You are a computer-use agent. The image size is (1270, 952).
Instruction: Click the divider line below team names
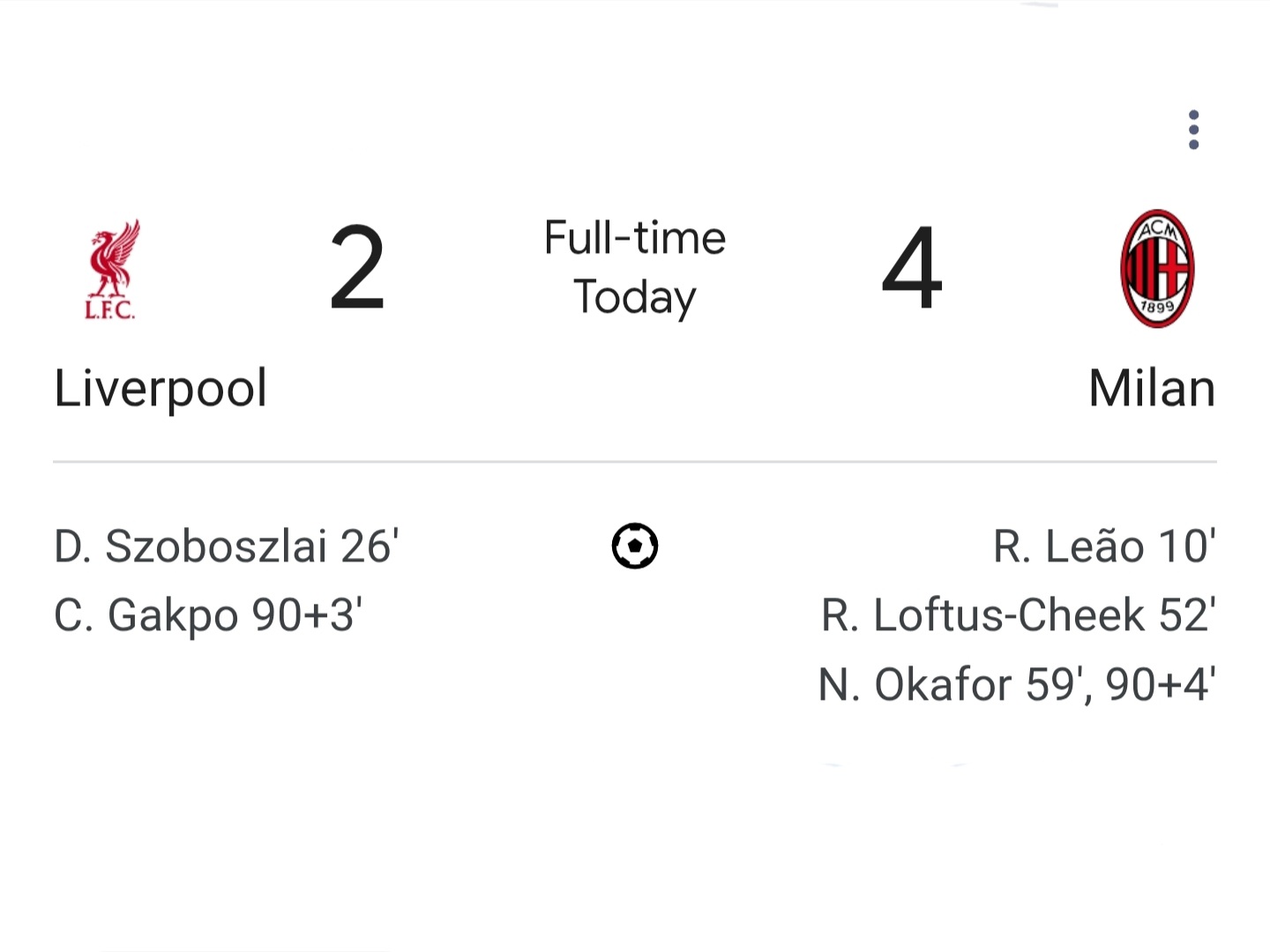(635, 461)
